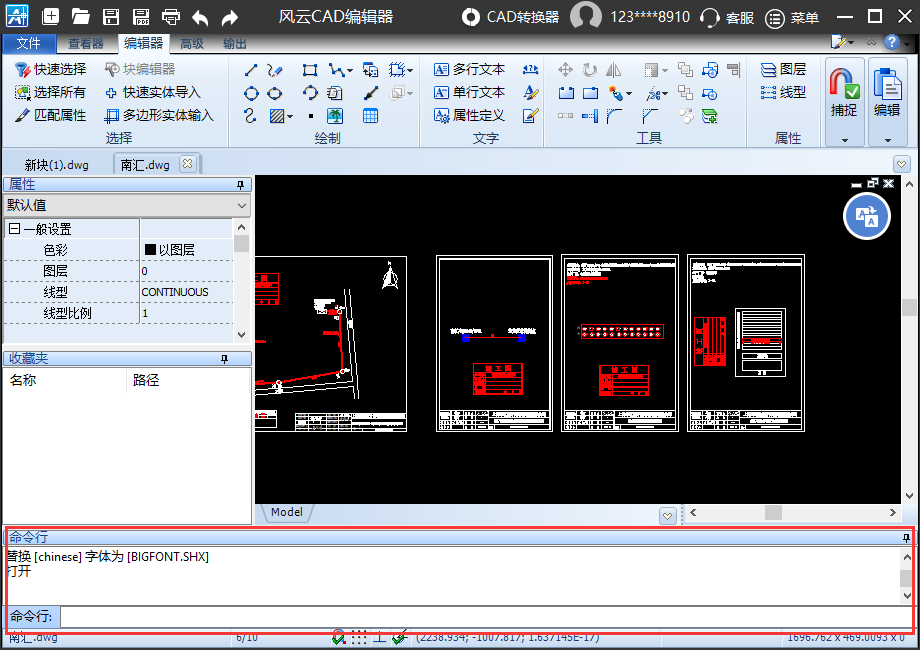Expand the polyline tool dropdown arrow
The height and width of the screenshot is (650, 920).
point(350,71)
